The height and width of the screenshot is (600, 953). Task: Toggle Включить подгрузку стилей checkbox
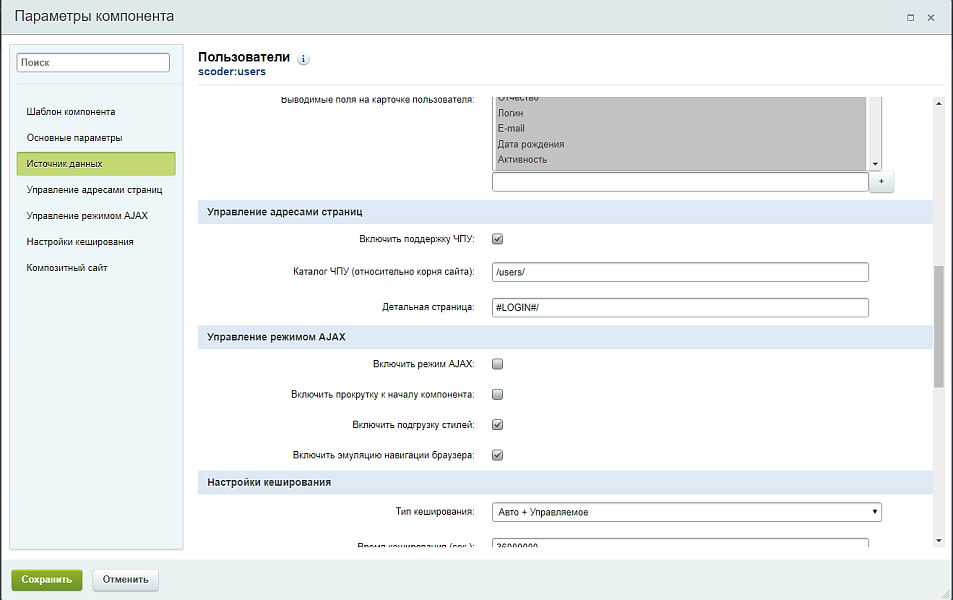tap(497, 425)
